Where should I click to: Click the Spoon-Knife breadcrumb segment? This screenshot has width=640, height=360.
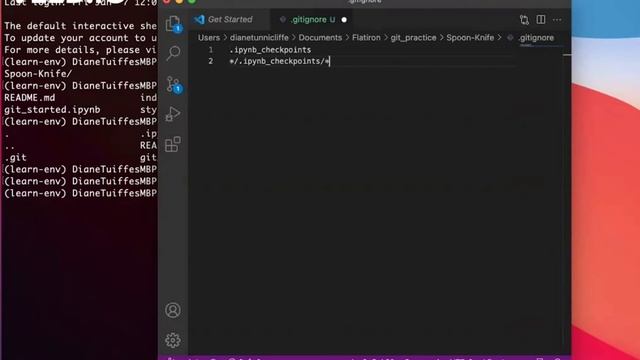pos(470,38)
